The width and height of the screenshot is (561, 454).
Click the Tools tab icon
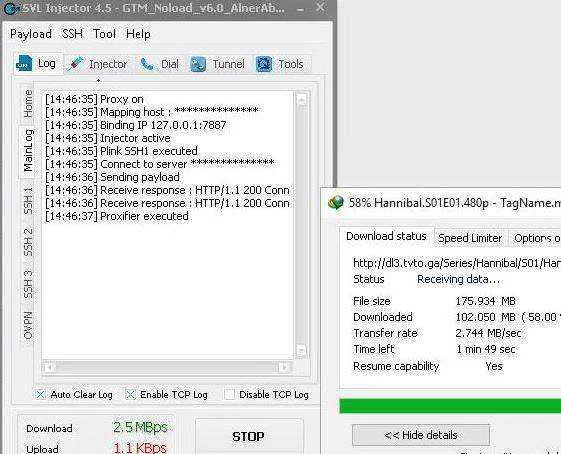[x=264, y=64]
